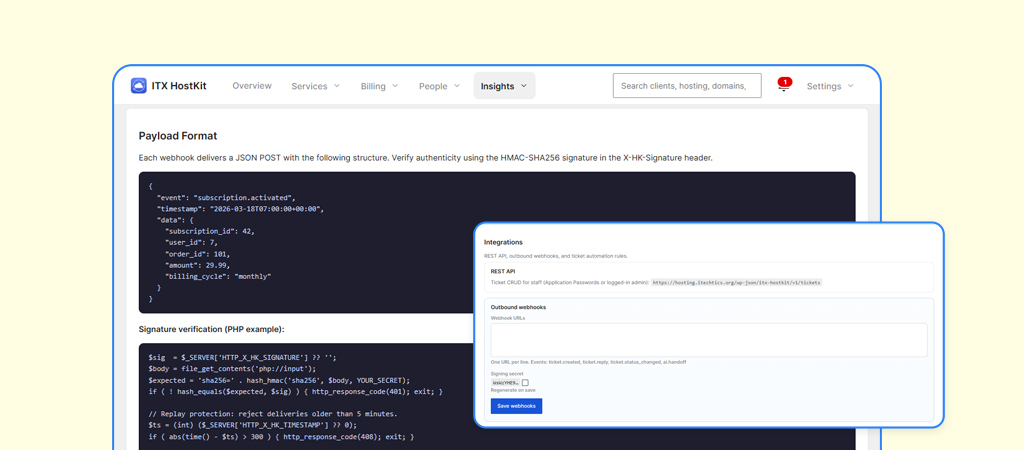Click the Signing secret label
This screenshot has height=450, width=1024.
point(505,374)
